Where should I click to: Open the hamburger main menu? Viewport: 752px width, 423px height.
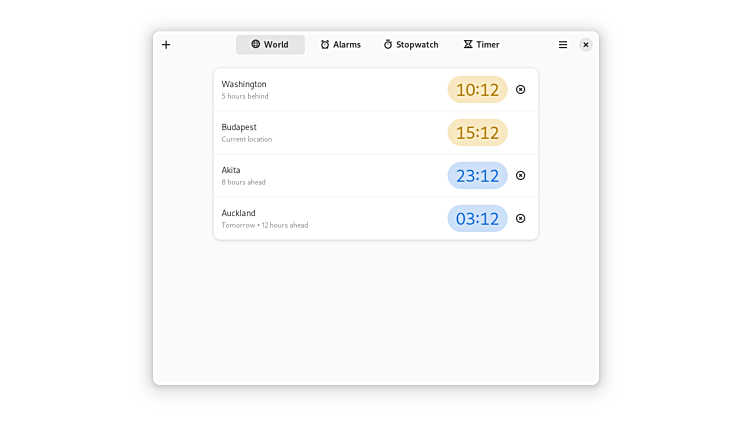pos(563,45)
